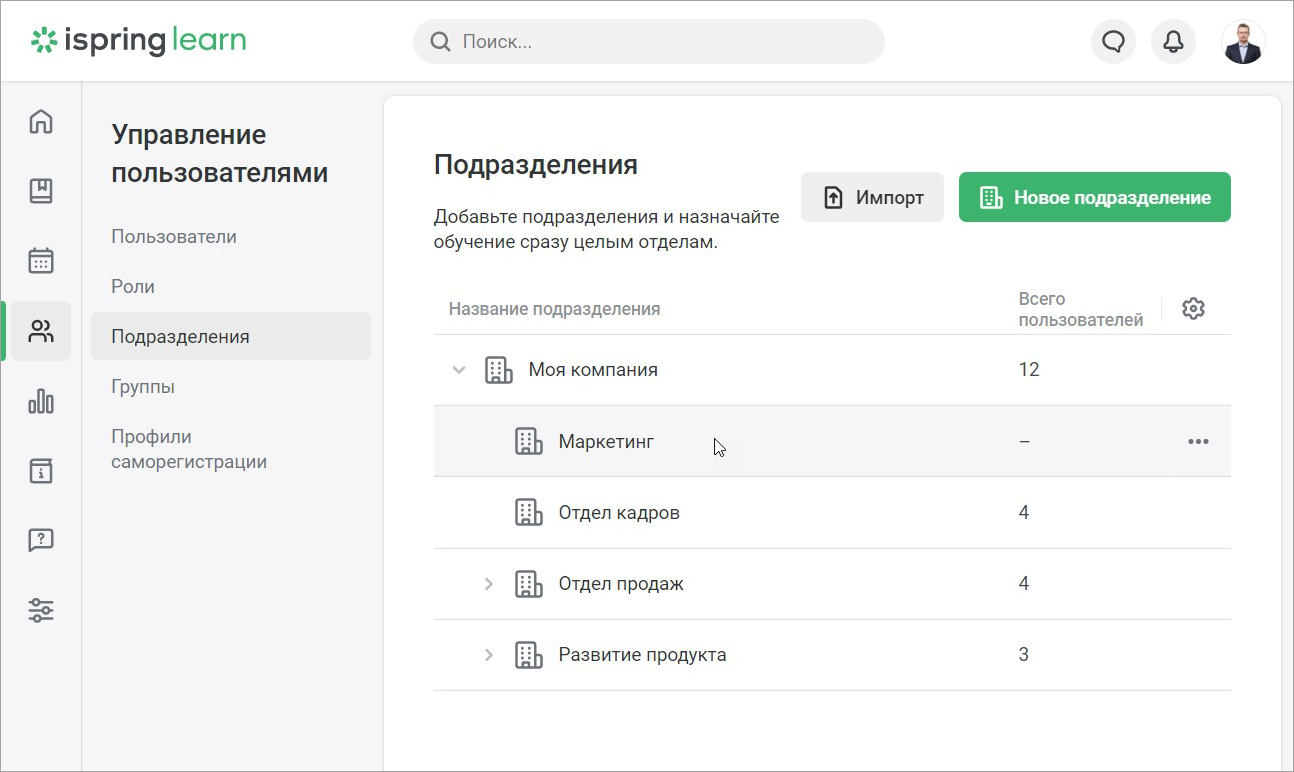Click user count 3 for Развитие продукта
Viewport: 1294px width, 772px height.
click(1024, 655)
